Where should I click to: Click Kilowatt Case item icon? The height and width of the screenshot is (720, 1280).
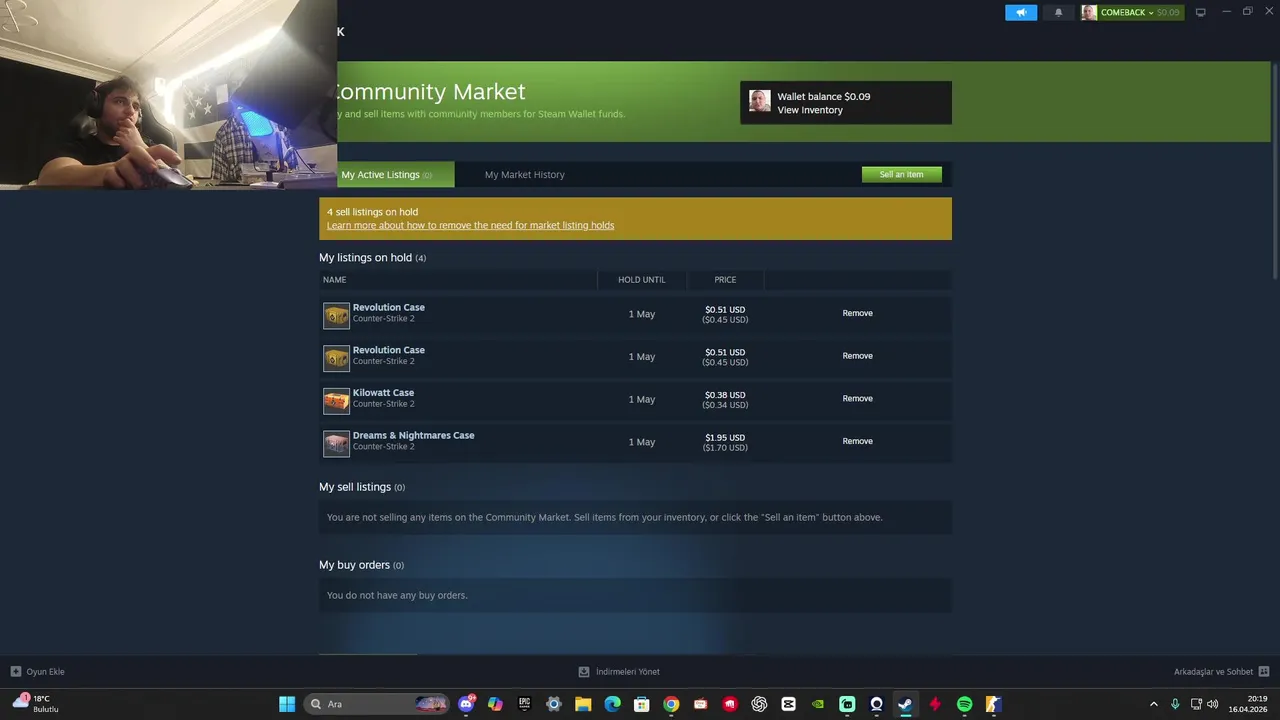pos(336,401)
